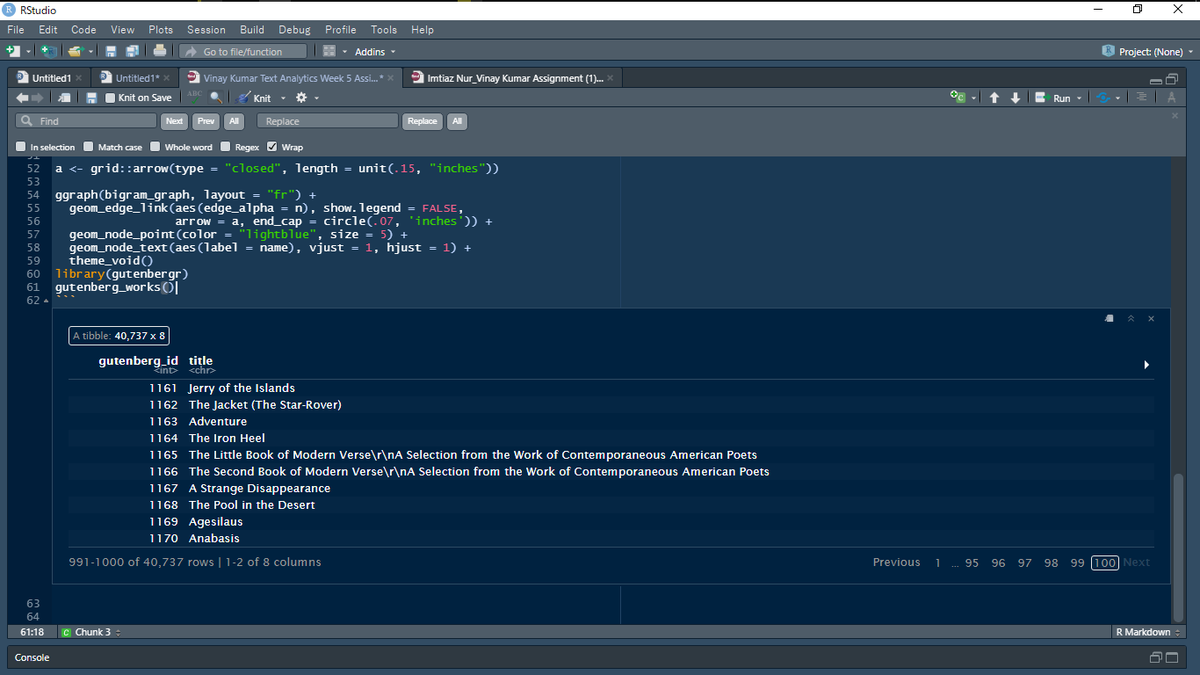Clear chunk output with X icon
Image resolution: width=1200 pixels, height=675 pixels.
[1151, 318]
